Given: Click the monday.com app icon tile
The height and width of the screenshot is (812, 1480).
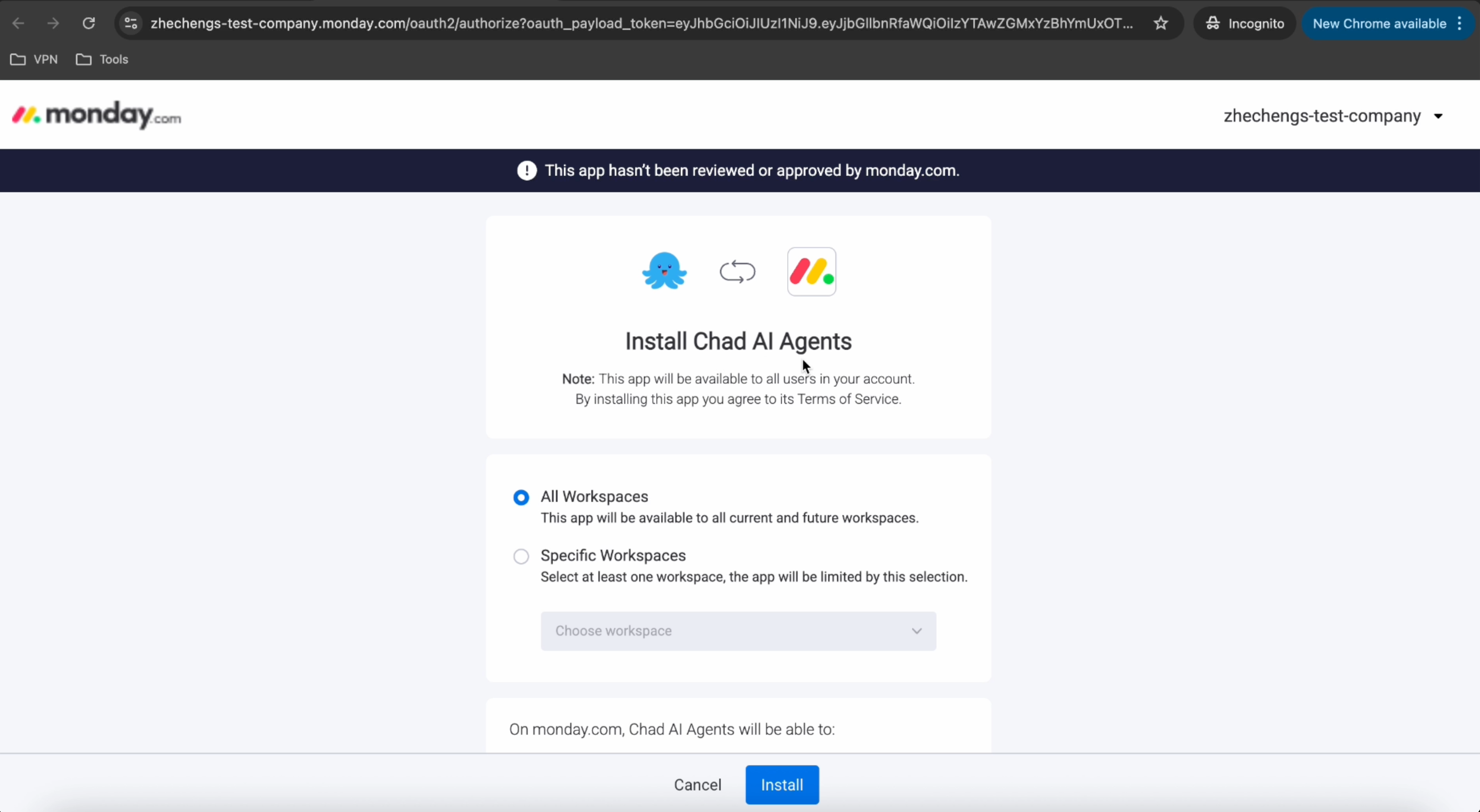Looking at the screenshot, I should [x=812, y=272].
